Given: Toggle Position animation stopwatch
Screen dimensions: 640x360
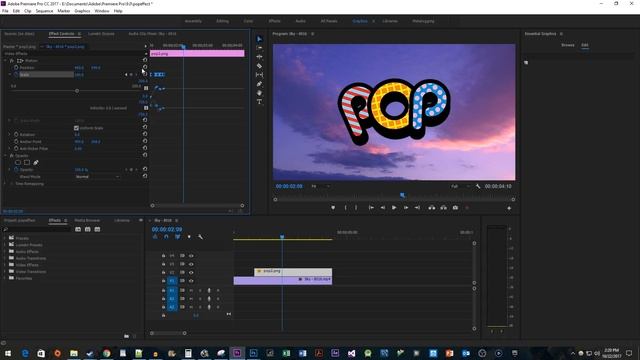Looking at the screenshot, I should point(16,68).
